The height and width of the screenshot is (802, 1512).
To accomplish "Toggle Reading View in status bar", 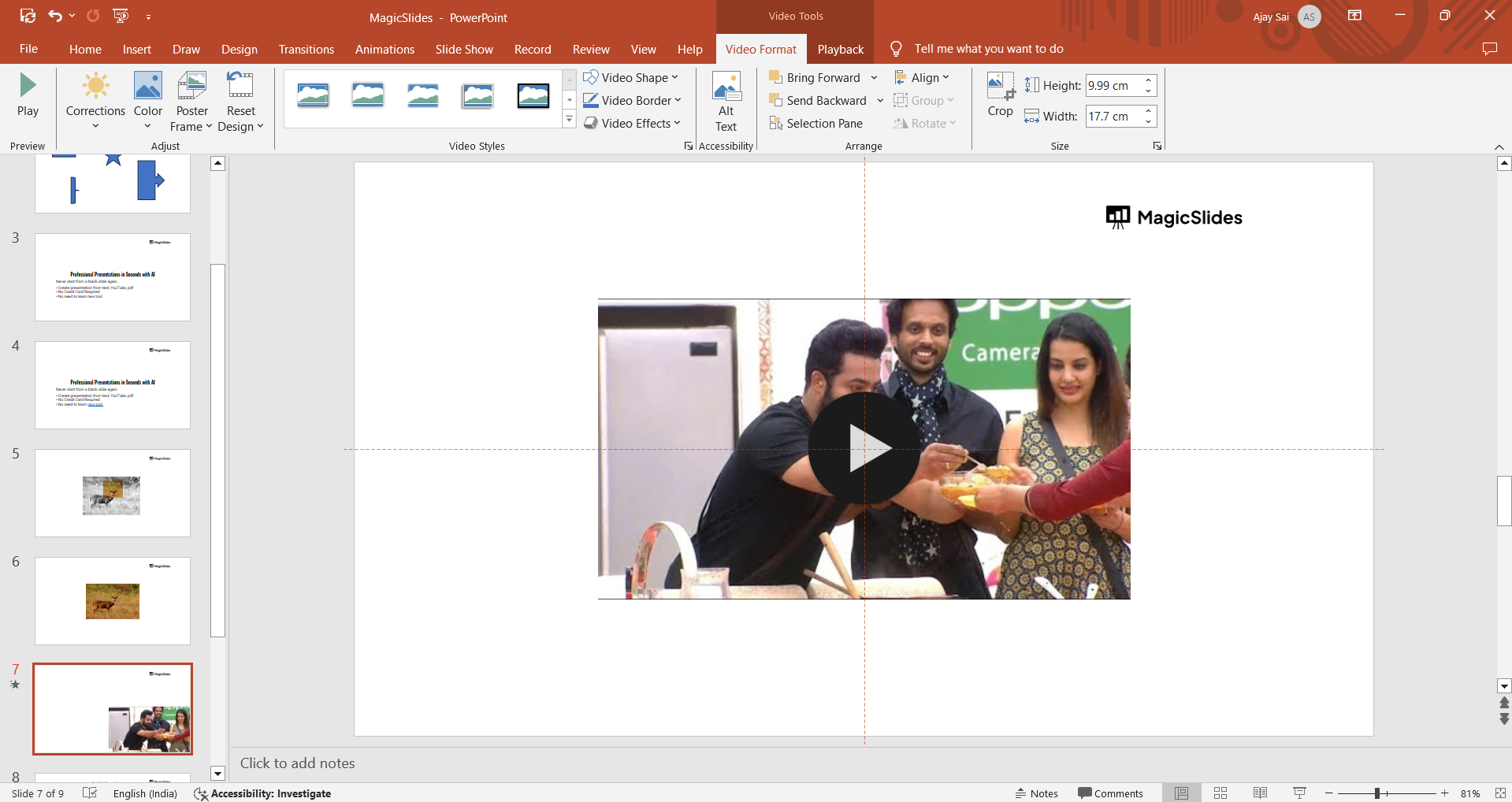I will click(x=1260, y=793).
